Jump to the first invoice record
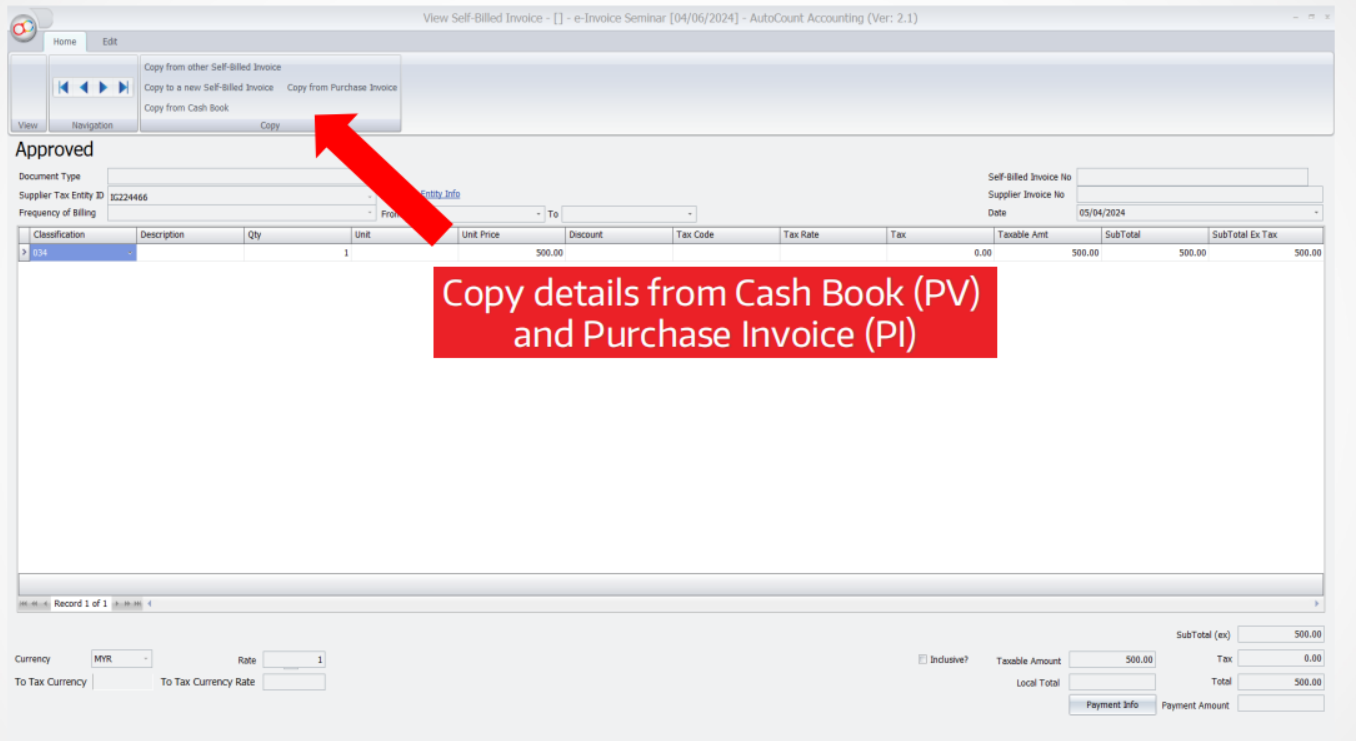1356x741 pixels. click(x=63, y=88)
